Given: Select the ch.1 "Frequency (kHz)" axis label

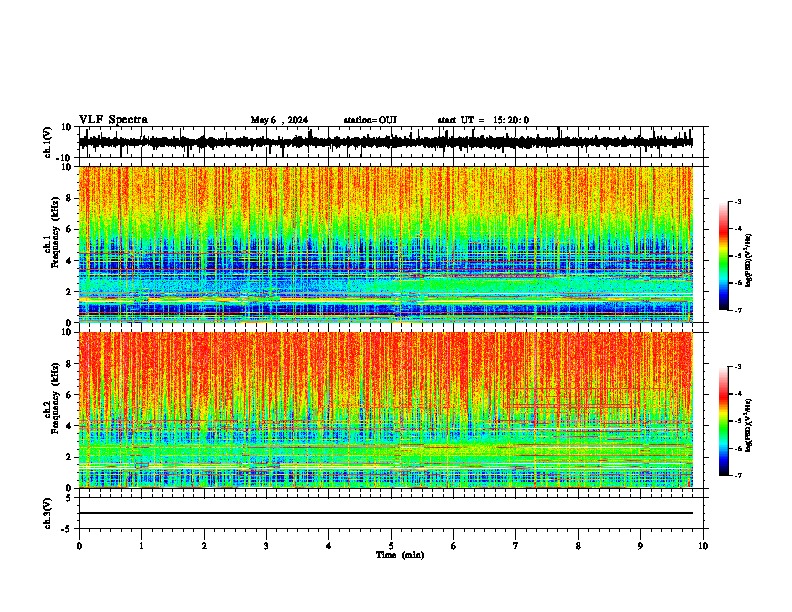Looking at the screenshot, I should tap(55, 233).
